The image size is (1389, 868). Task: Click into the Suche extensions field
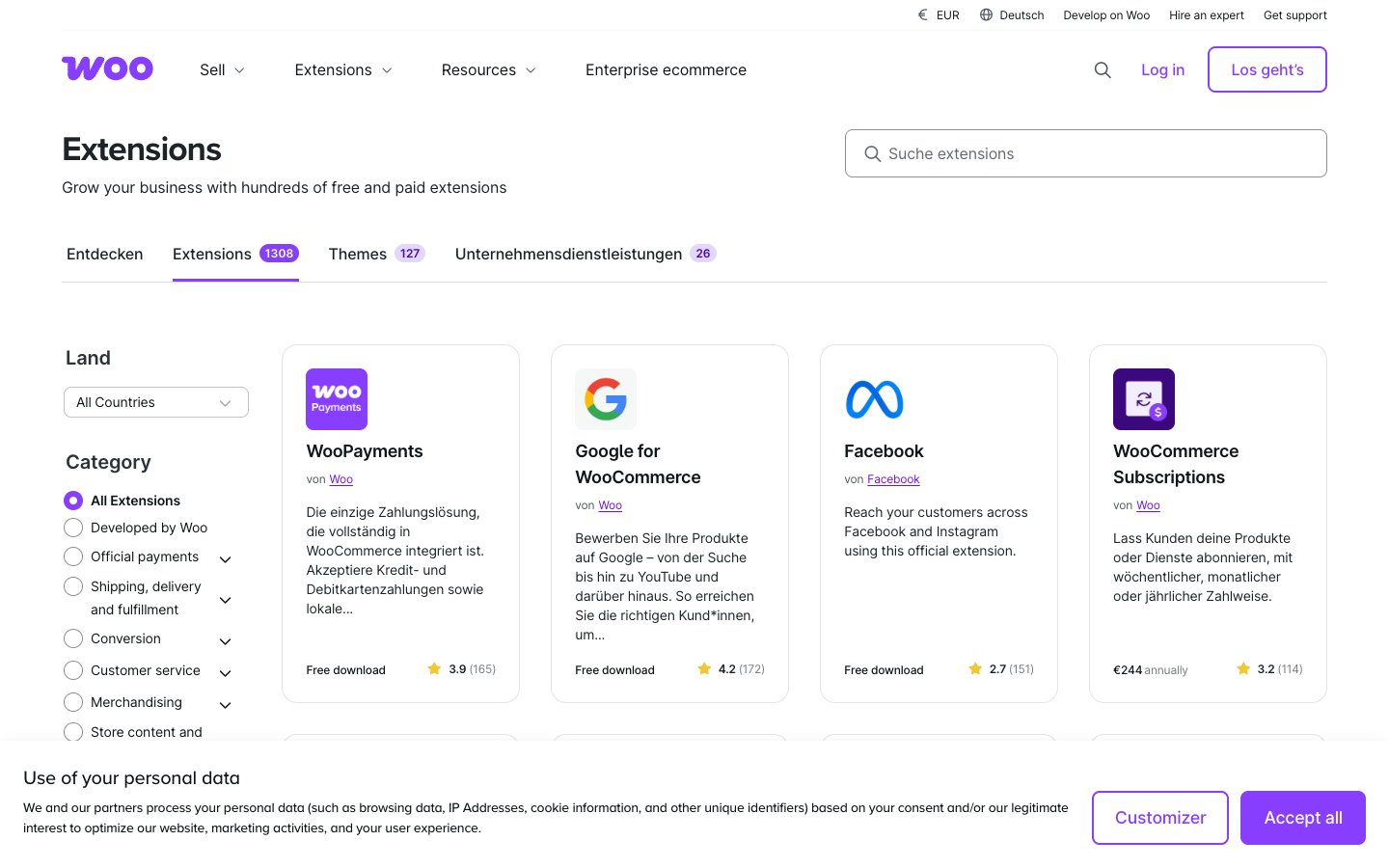(x=1085, y=153)
